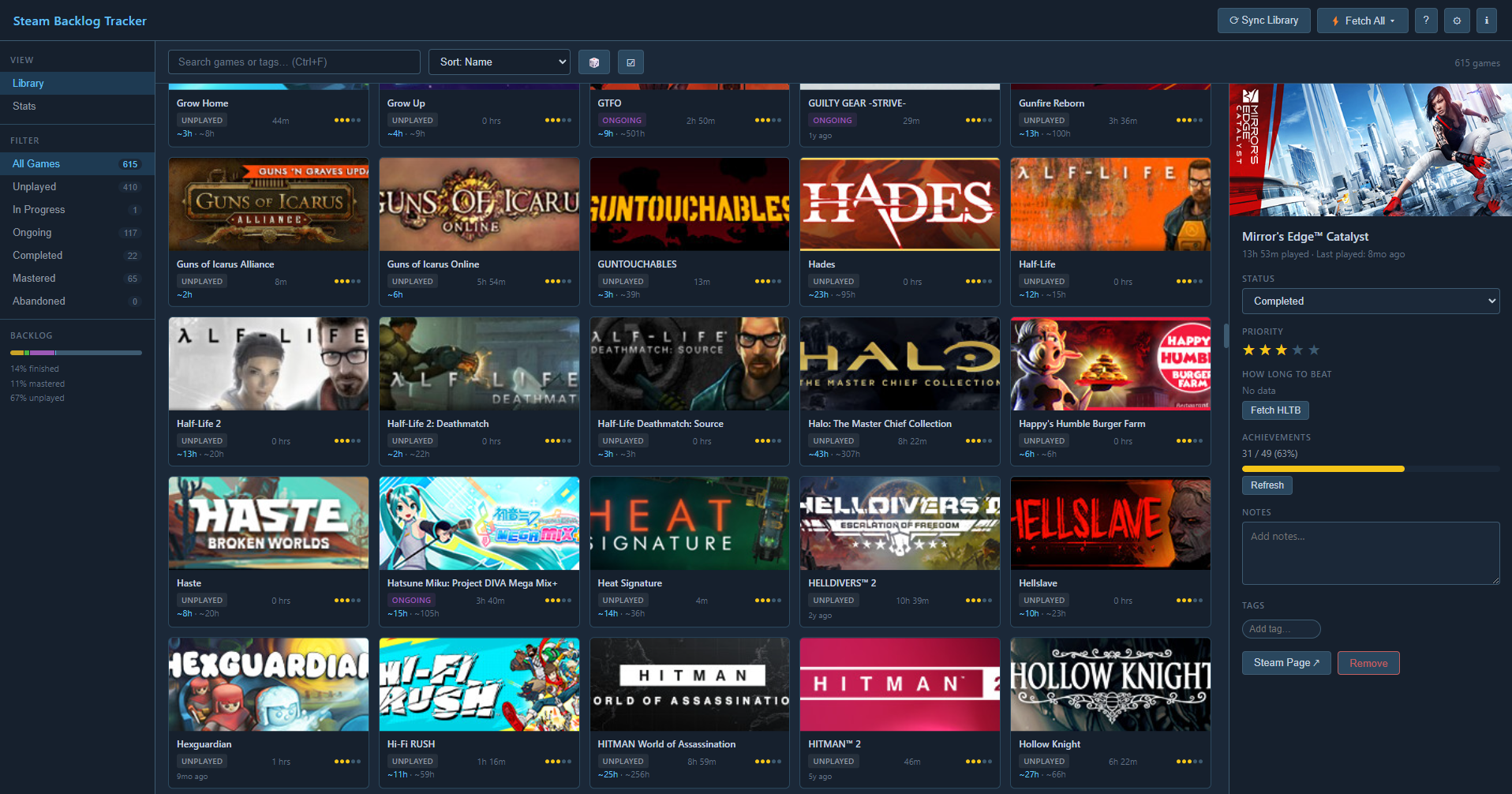
Task: Open the Half-Life cover art
Action: pyautogui.click(x=1110, y=204)
